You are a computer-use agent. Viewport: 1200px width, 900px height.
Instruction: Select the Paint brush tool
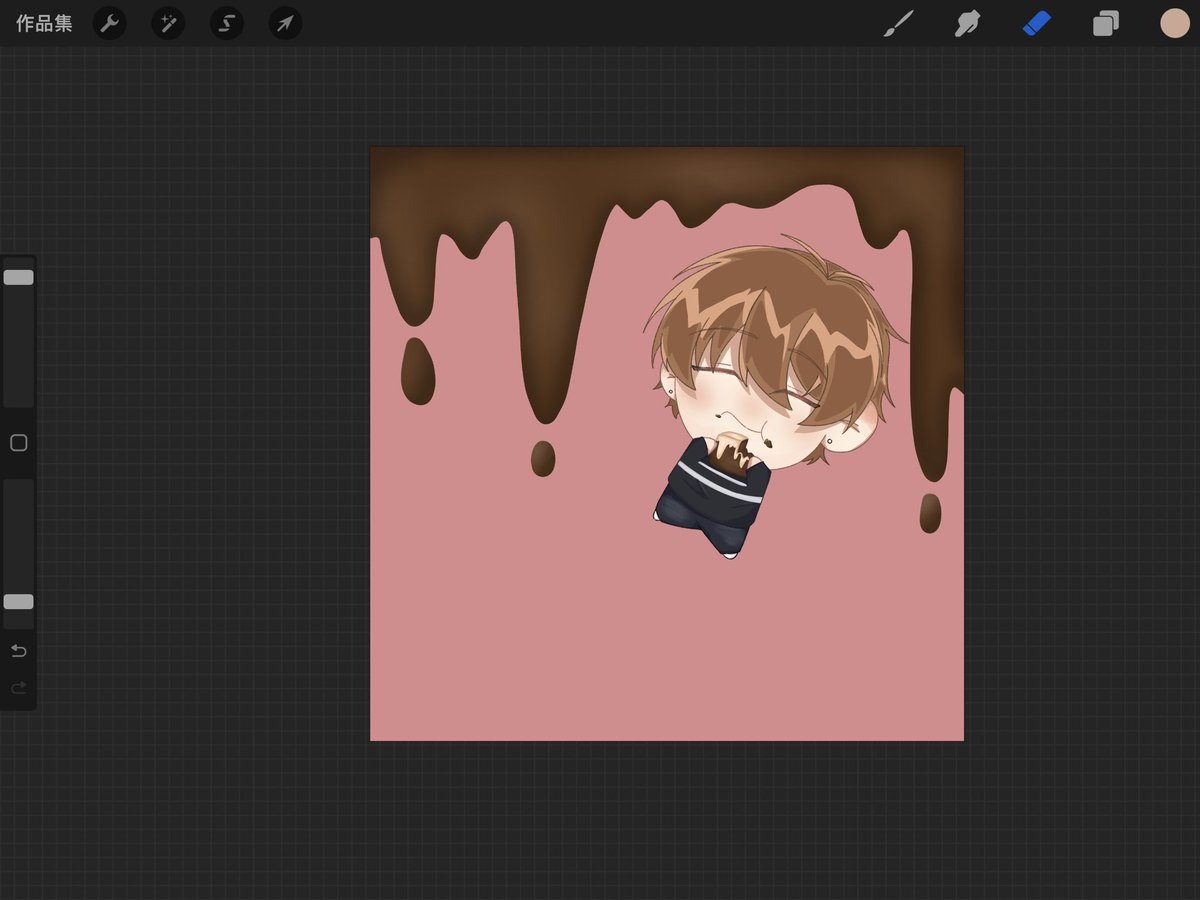click(899, 24)
